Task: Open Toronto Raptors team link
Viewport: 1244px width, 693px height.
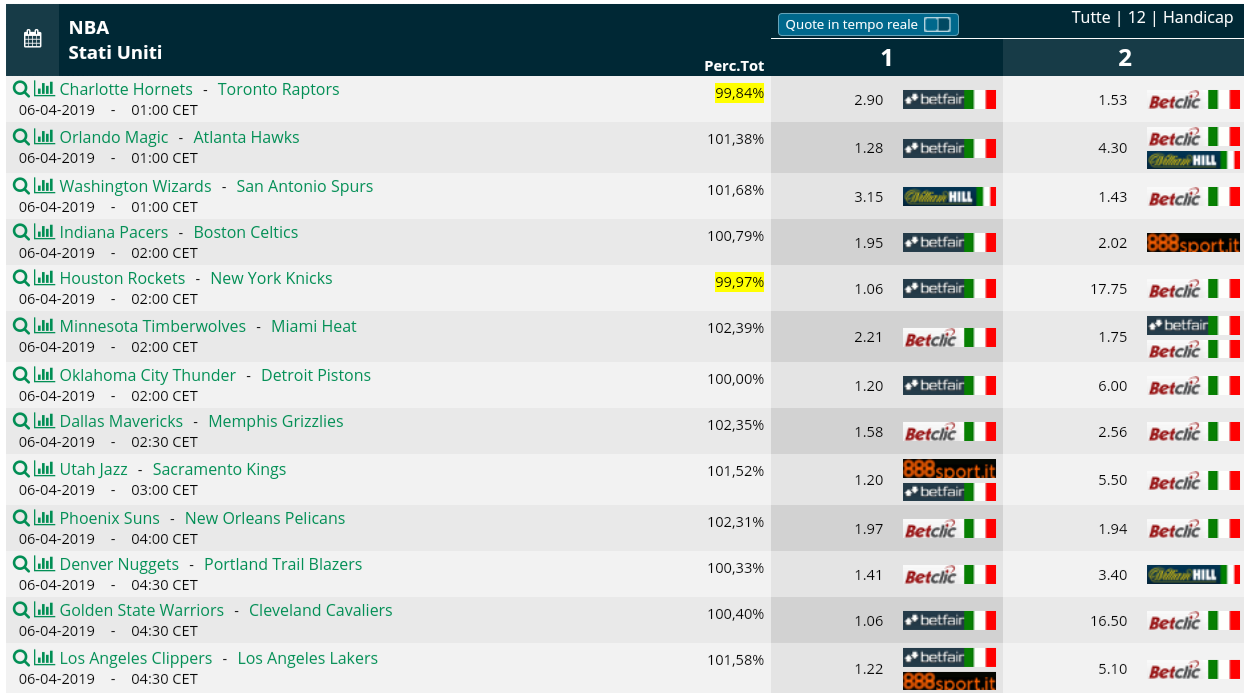Action: (278, 89)
